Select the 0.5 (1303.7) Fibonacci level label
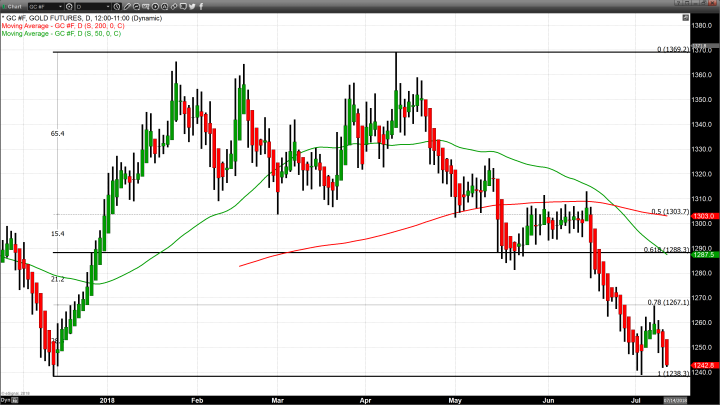Image resolution: width=720 pixels, height=405 pixels. 668,211
